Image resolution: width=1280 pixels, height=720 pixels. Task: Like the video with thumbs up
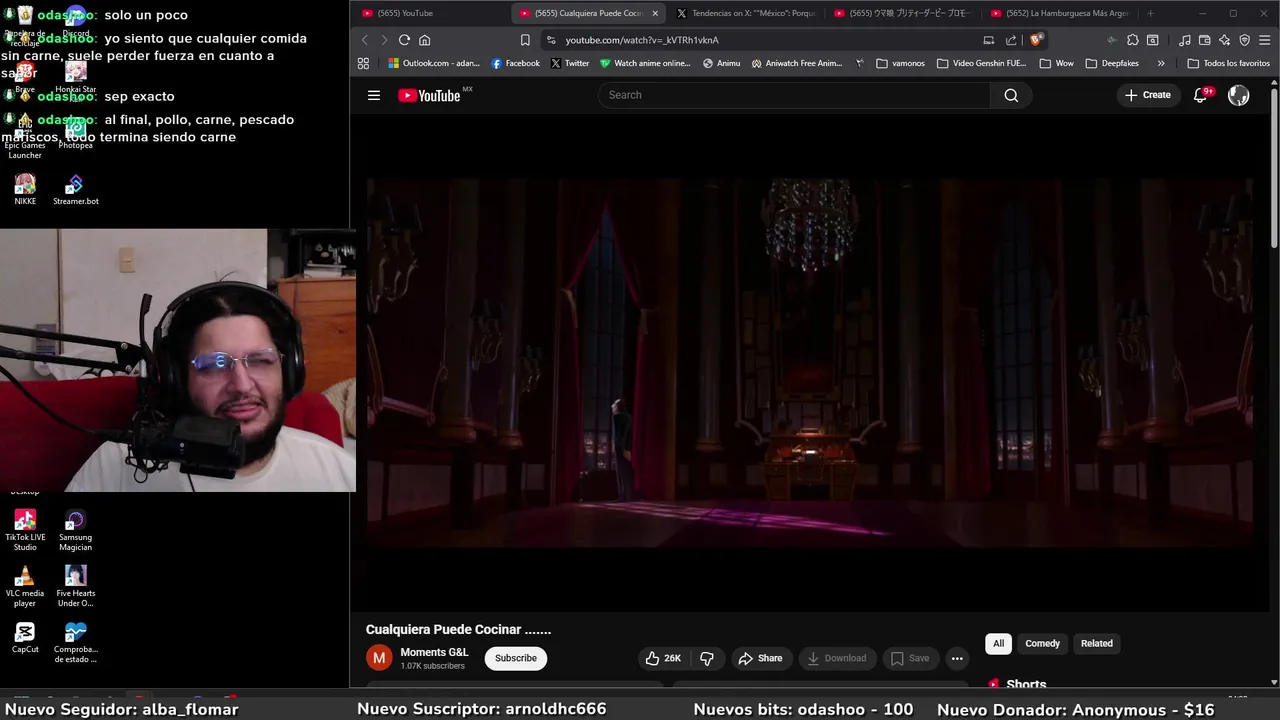[x=664, y=658]
